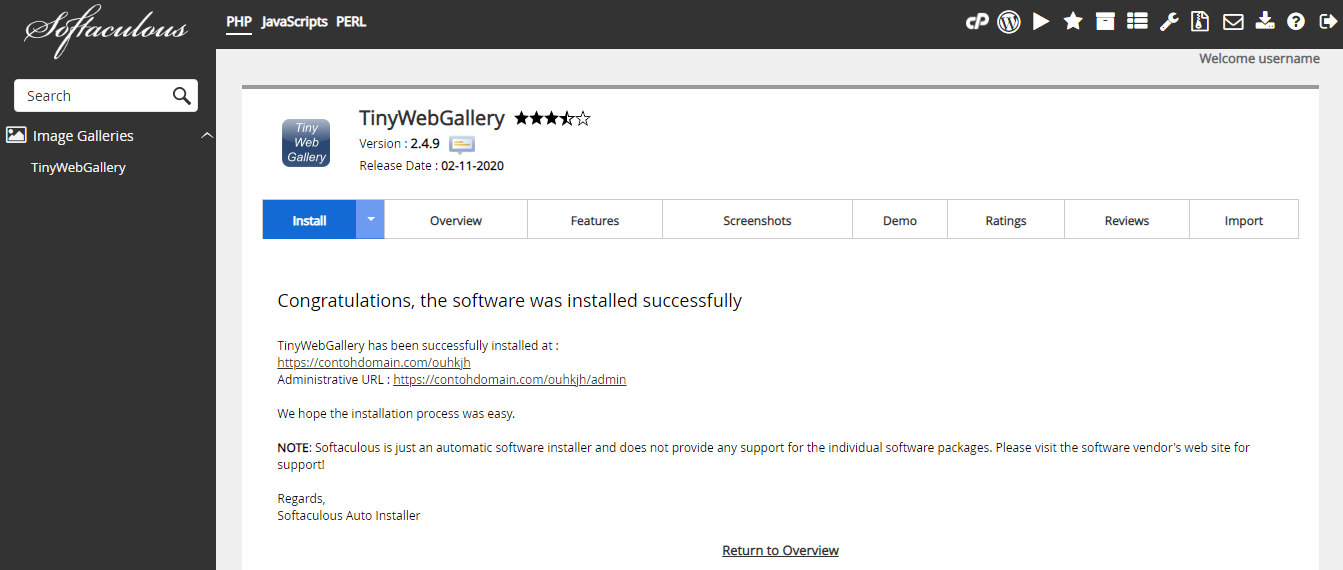The image size is (1343, 570).
Task: Open the wrench settings icon
Action: (x=1169, y=21)
